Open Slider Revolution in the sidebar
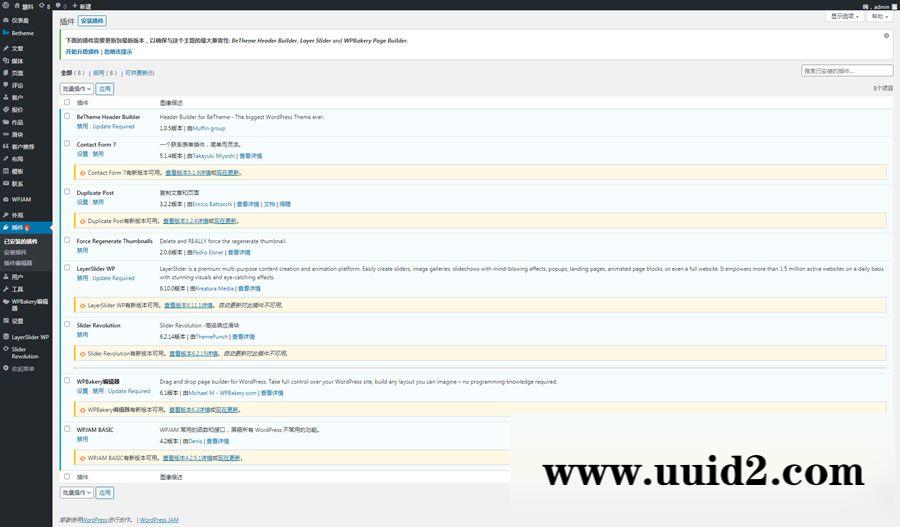Viewport: 900px width, 527px height. click(25, 352)
